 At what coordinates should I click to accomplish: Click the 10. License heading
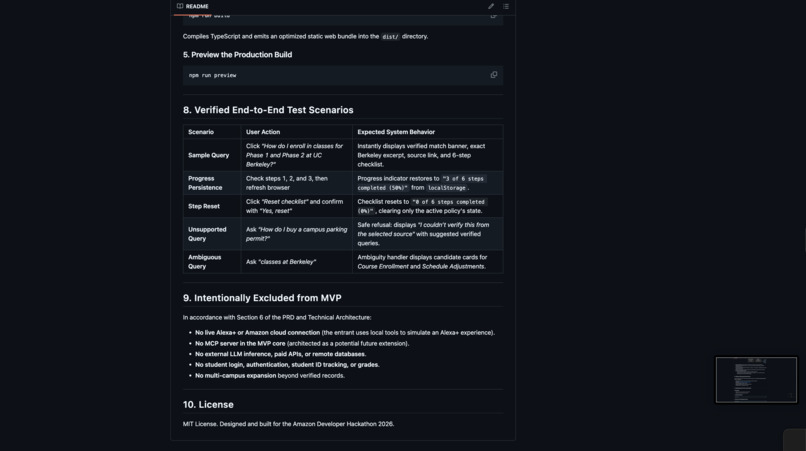point(208,405)
